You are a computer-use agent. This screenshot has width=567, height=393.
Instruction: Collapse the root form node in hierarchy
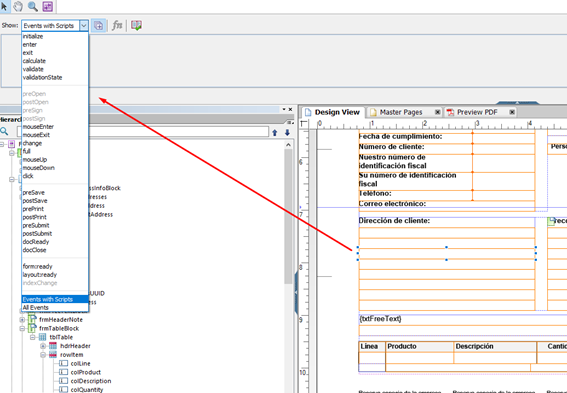pos(2,144)
